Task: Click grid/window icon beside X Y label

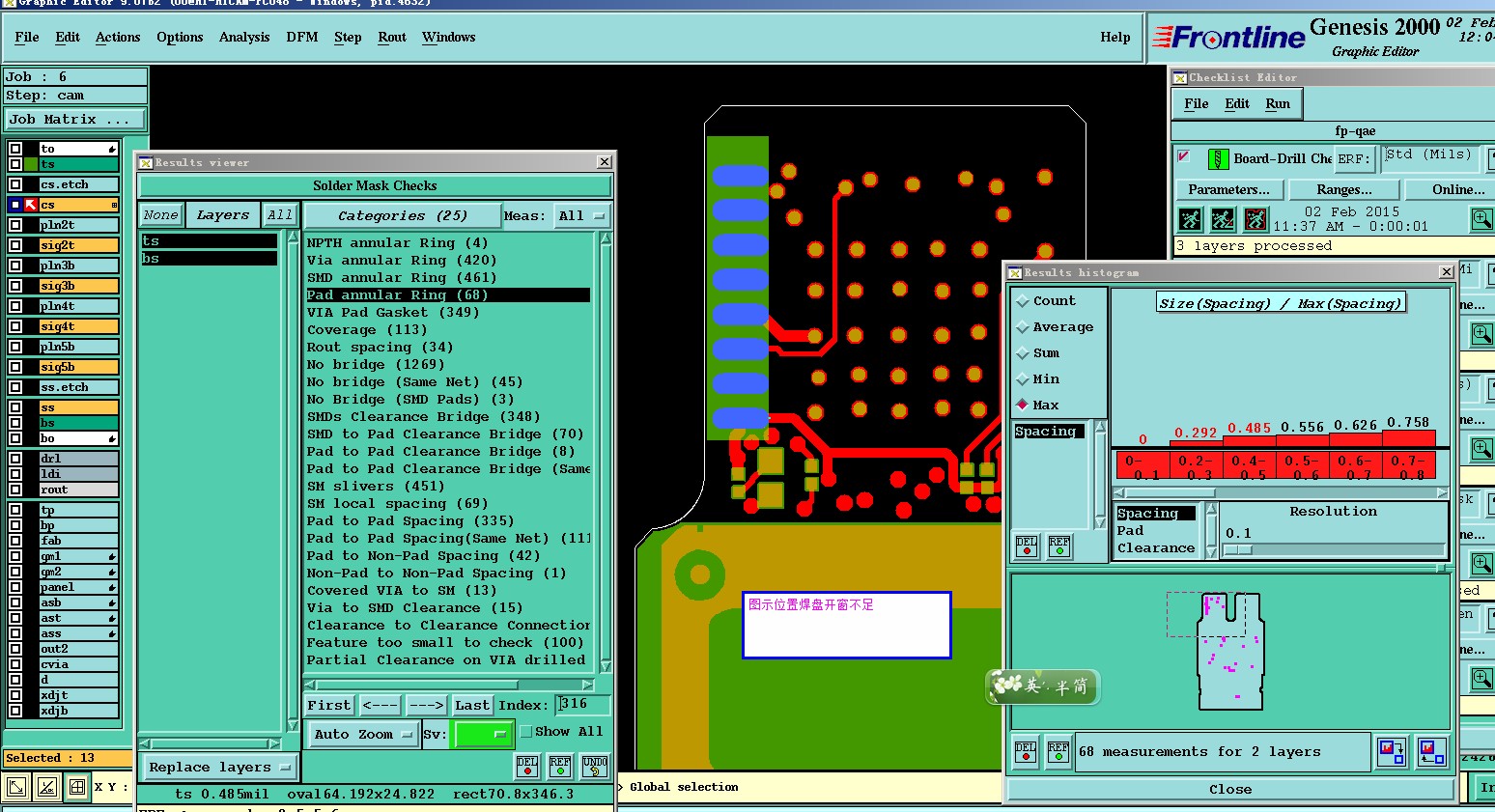Action: (x=77, y=787)
